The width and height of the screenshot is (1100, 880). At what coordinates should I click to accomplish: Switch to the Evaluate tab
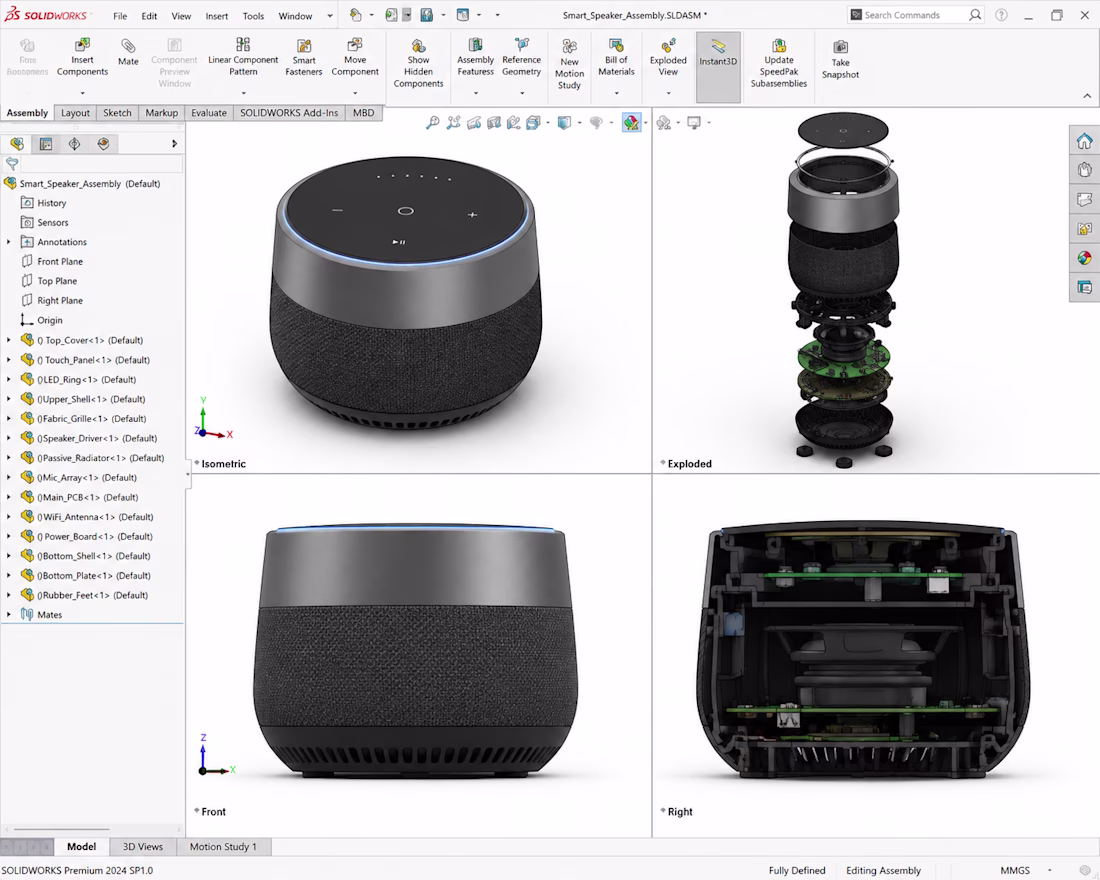208,112
